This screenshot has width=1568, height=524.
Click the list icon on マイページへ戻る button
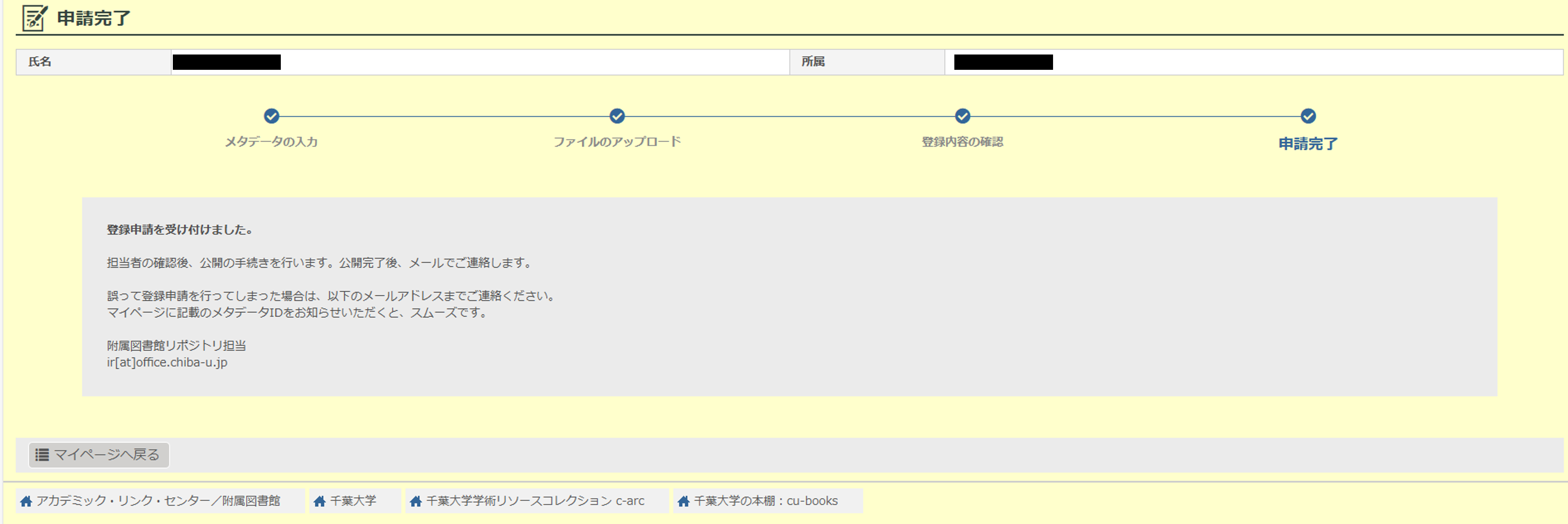(x=42, y=455)
